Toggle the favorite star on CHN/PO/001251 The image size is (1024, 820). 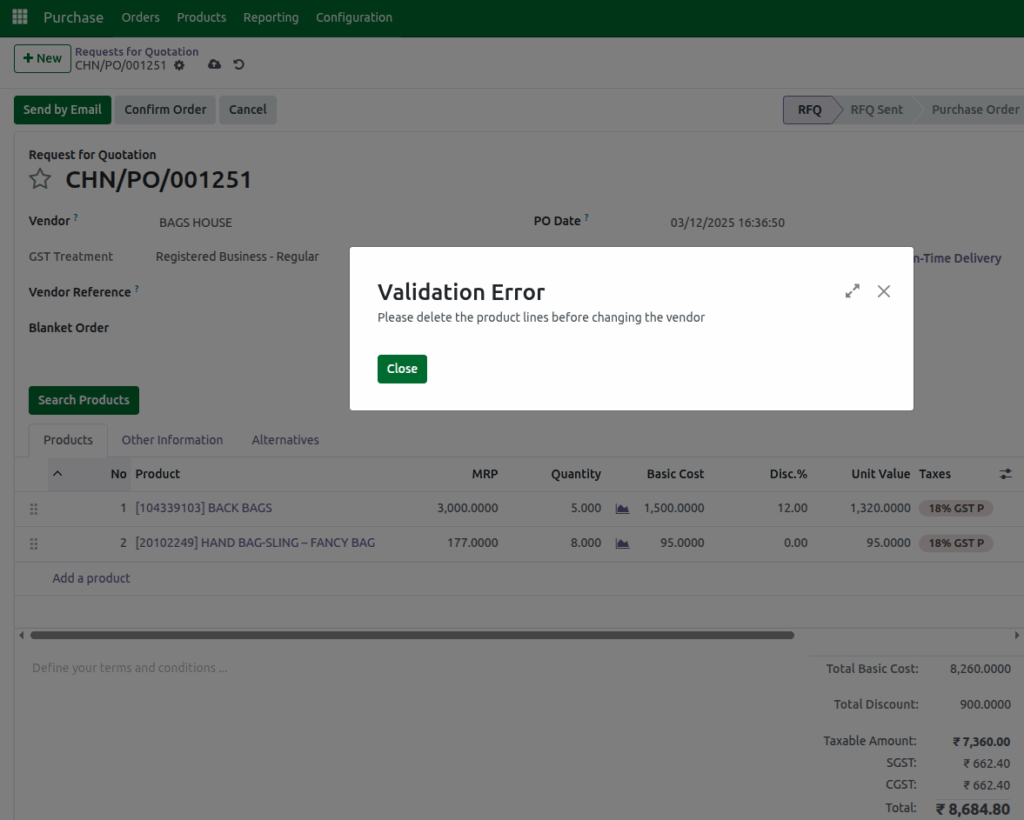point(39,180)
